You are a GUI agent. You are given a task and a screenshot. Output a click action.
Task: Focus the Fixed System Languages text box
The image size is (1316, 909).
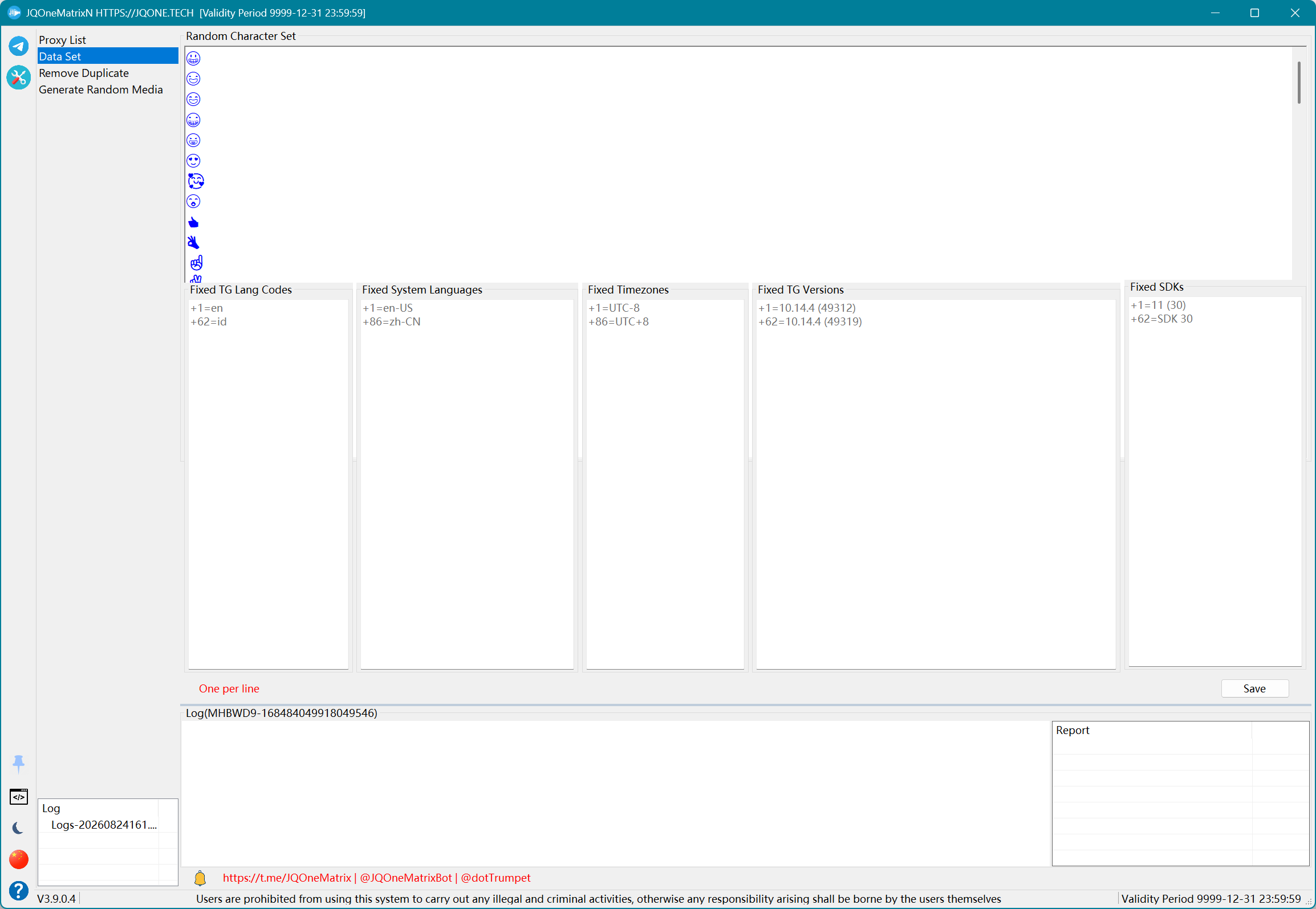[467, 484]
